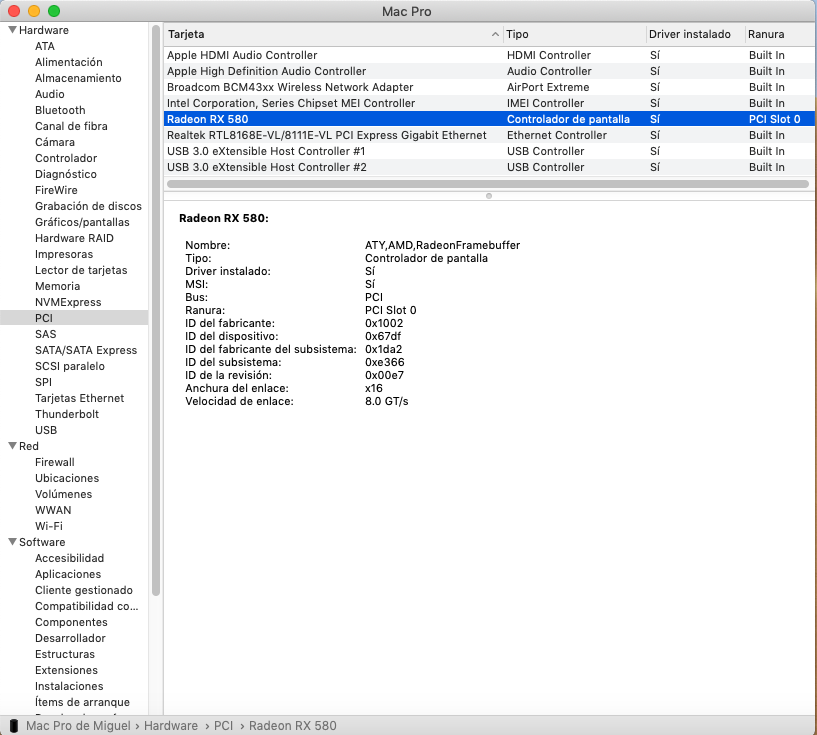Select ATA in the sidebar
Image resolution: width=817 pixels, height=735 pixels.
(x=45, y=46)
